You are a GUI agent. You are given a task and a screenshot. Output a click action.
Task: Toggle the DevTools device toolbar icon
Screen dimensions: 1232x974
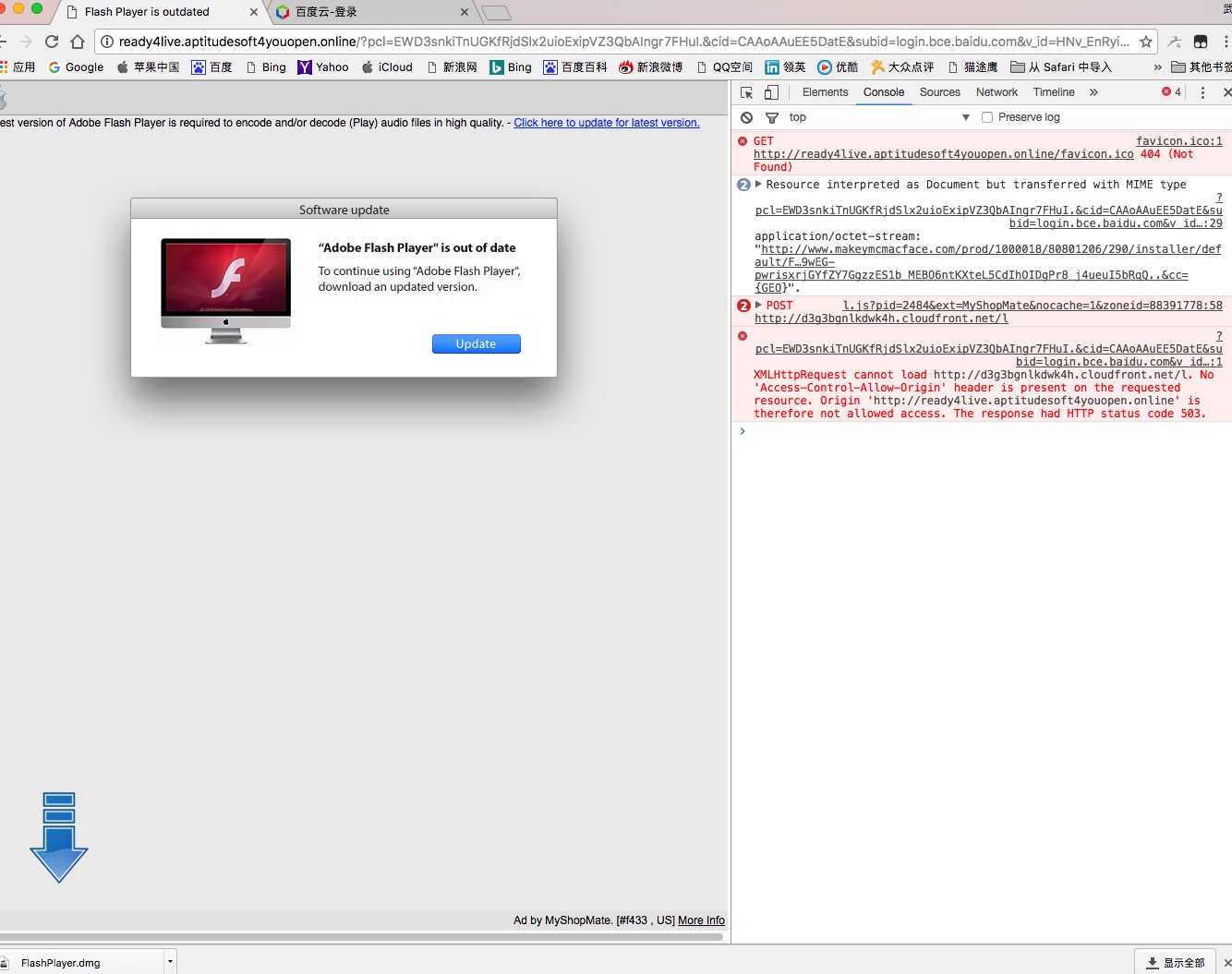771,92
